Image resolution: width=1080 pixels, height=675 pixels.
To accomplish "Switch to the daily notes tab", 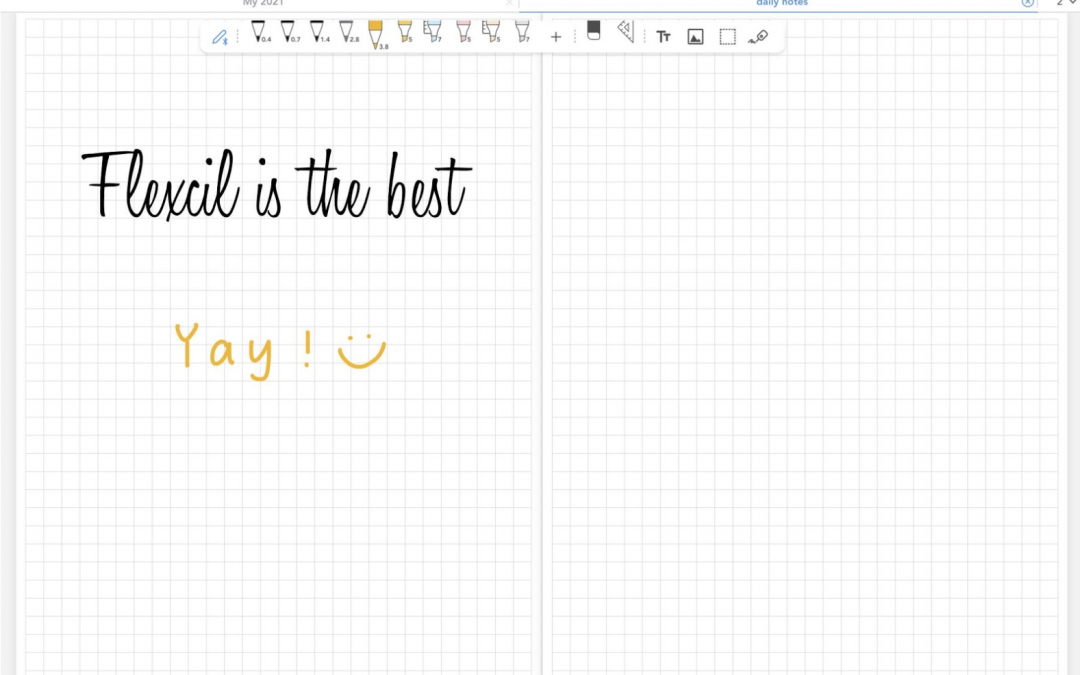I will pos(782,3).
